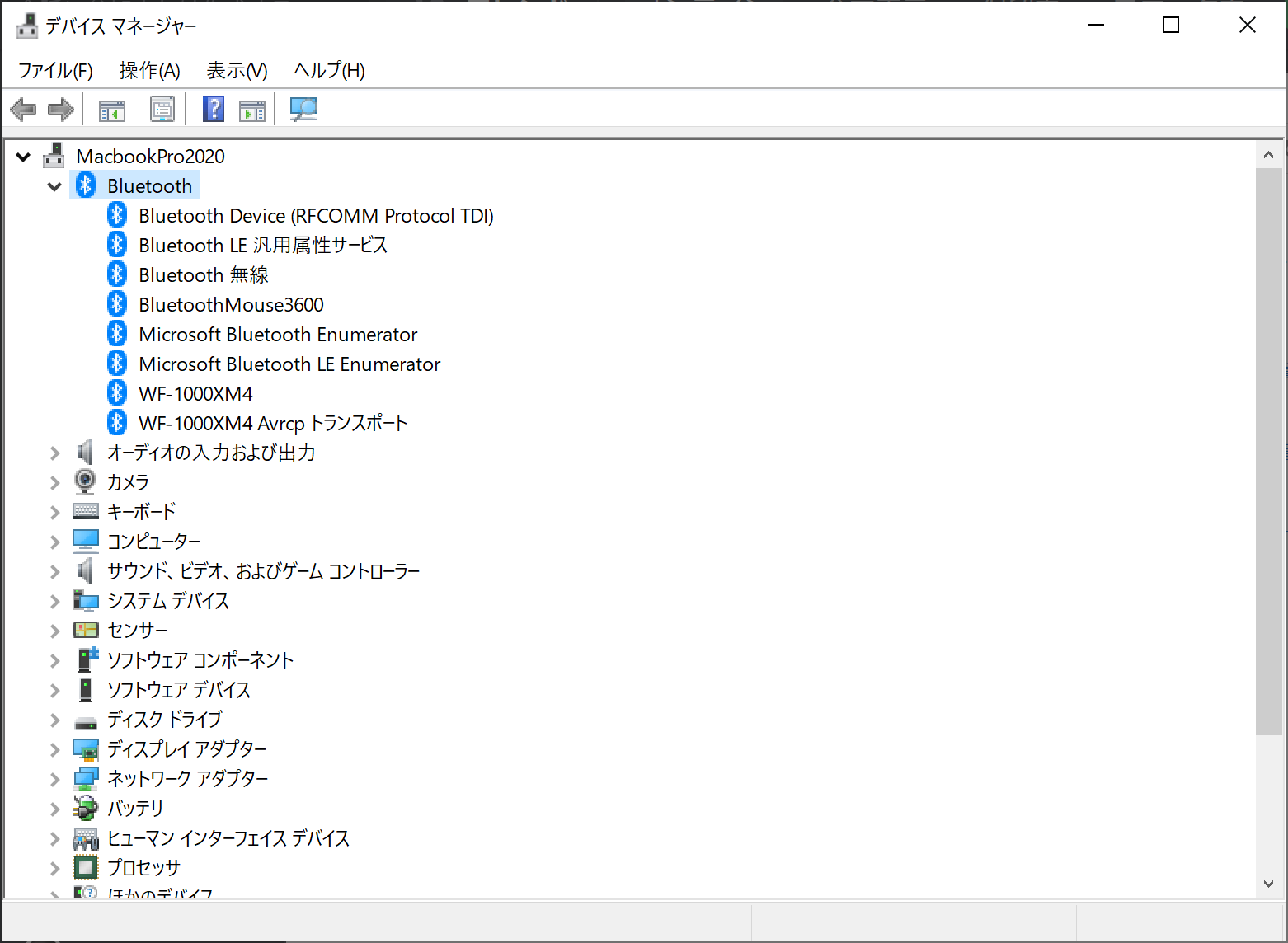This screenshot has width=1288, height=943.
Task: Click the vertical scrollbar thumb
Action: 1268,452
